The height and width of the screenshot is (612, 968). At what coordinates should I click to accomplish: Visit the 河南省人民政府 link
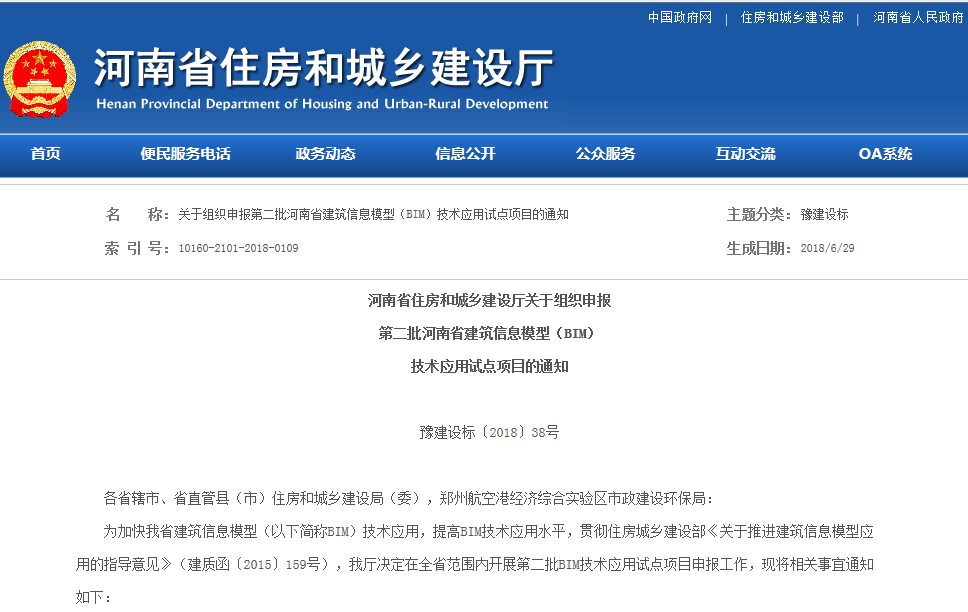click(x=917, y=18)
